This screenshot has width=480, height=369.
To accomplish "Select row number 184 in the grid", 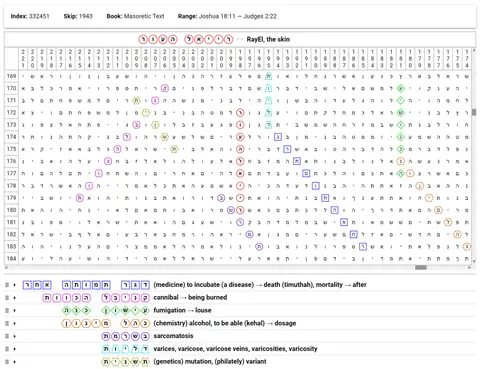I will [11, 259].
